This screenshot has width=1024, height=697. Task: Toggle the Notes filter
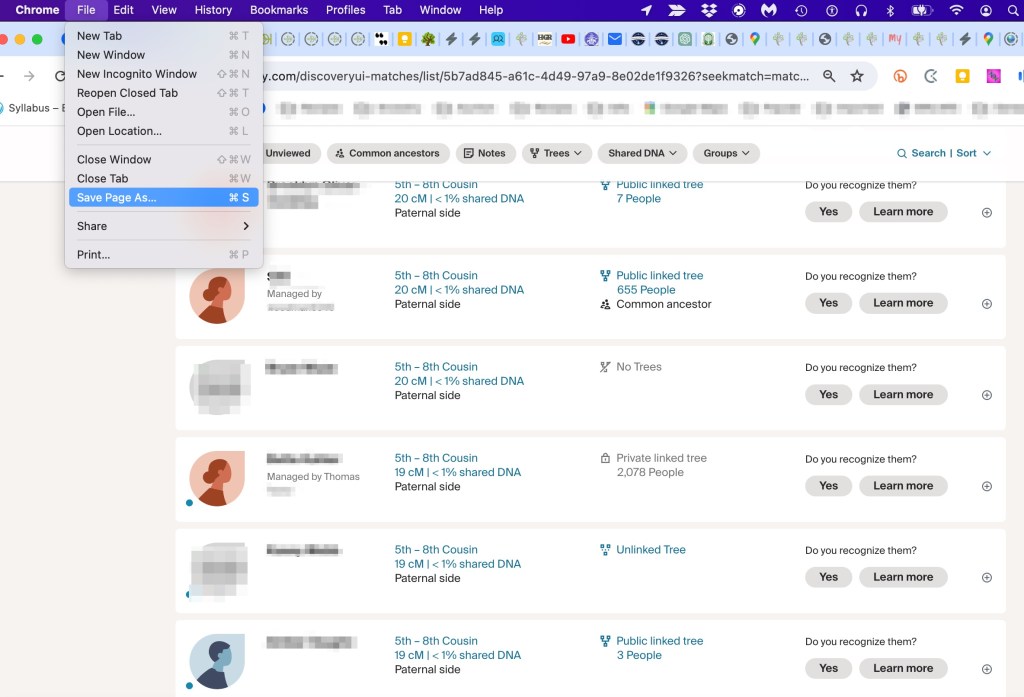tap(485, 153)
